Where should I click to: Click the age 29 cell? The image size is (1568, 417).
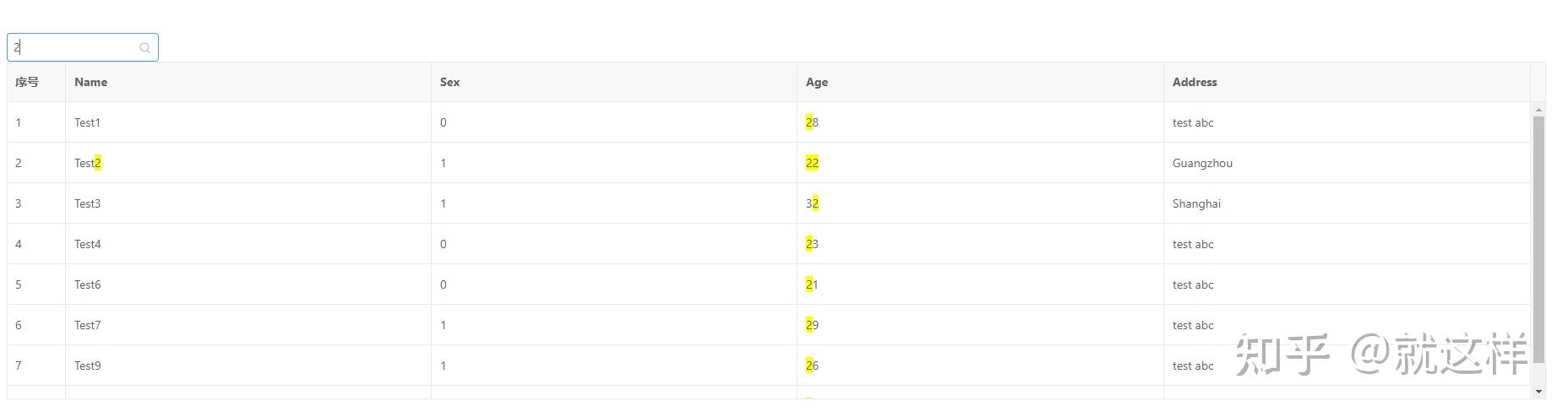[812, 325]
